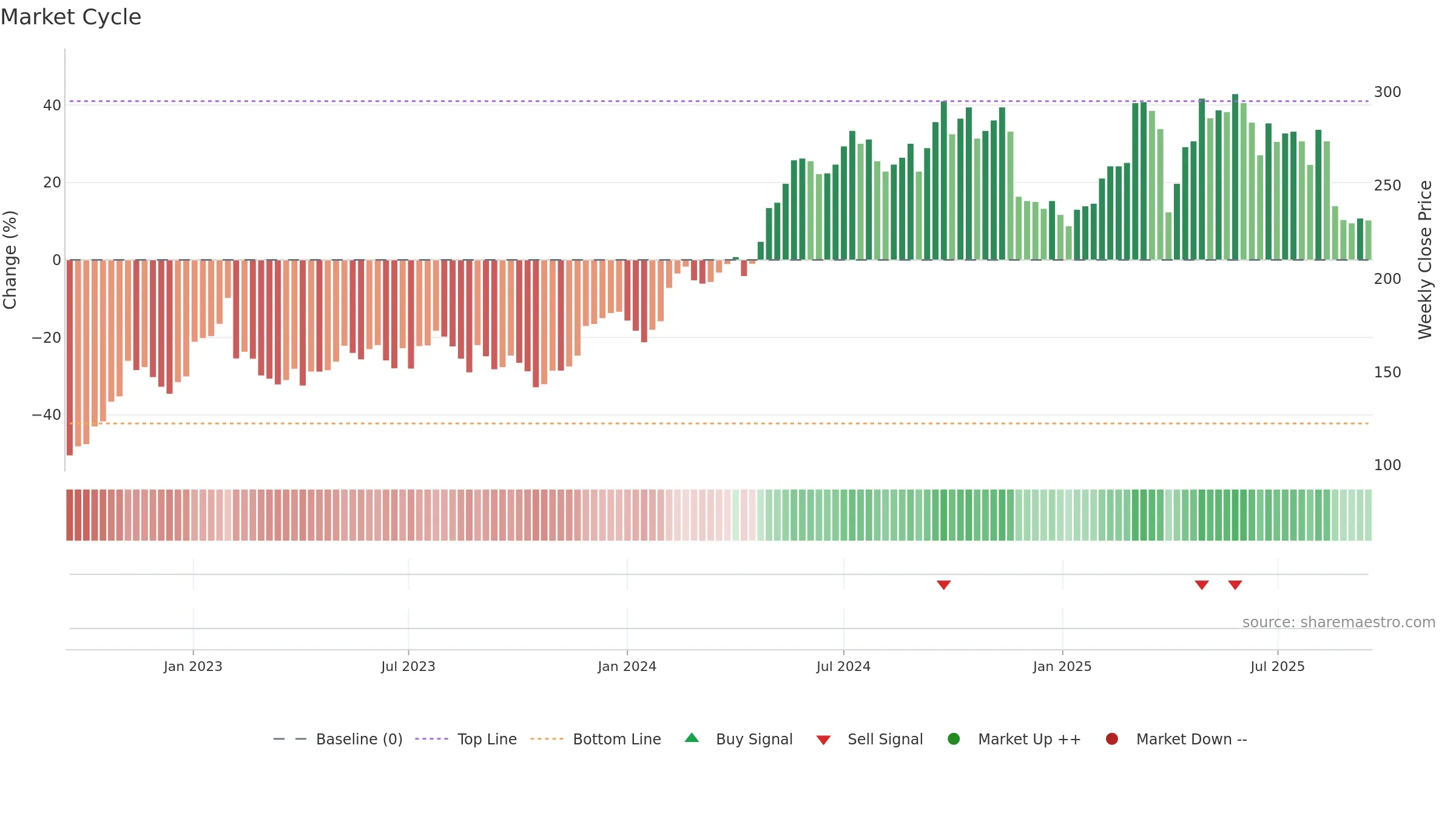Click the red Sell Signal triangle legend icon
1456x819 pixels.
pyautogui.click(x=823, y=740)
